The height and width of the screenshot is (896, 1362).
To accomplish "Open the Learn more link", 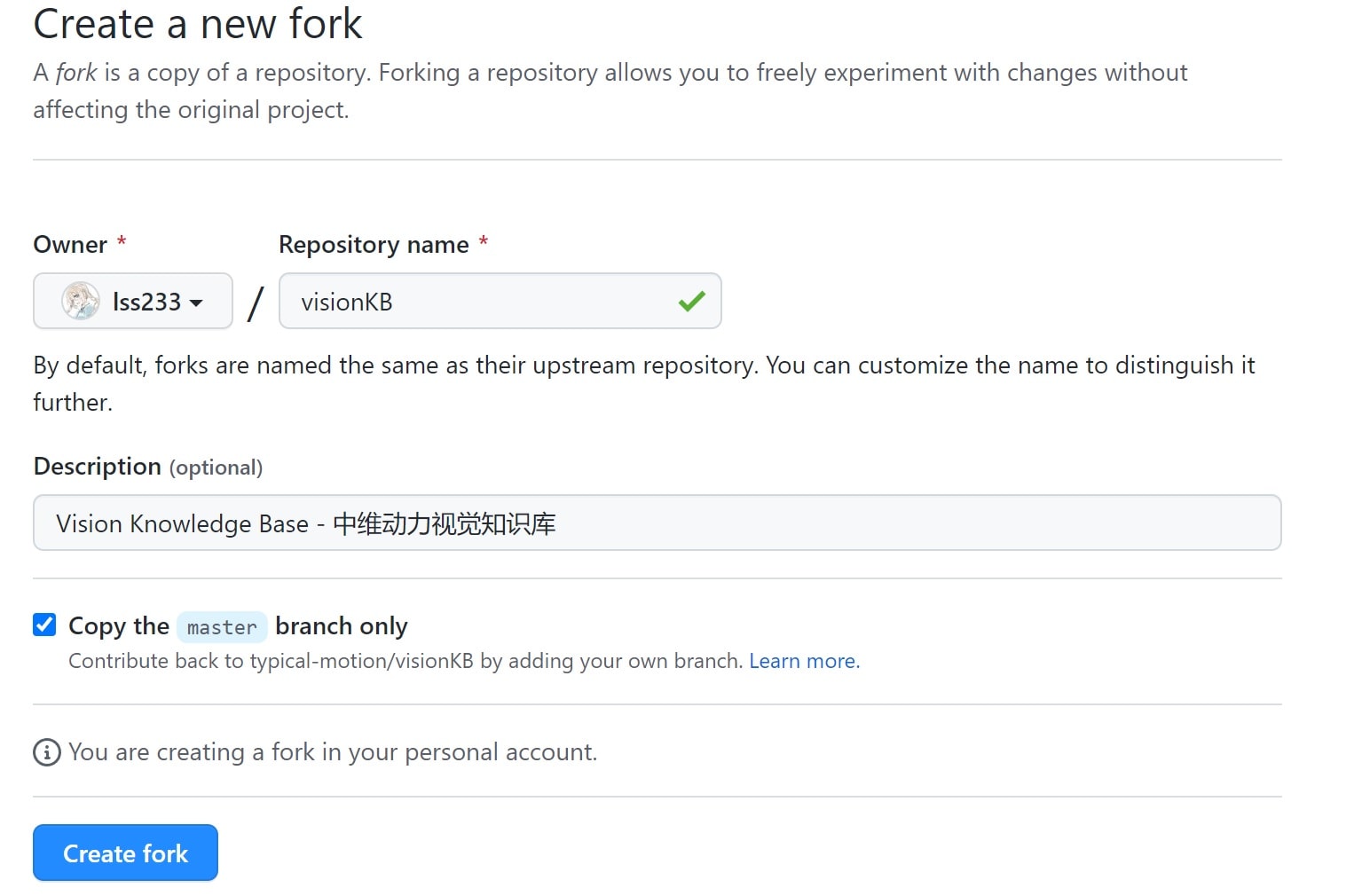I will pos(801,661).
